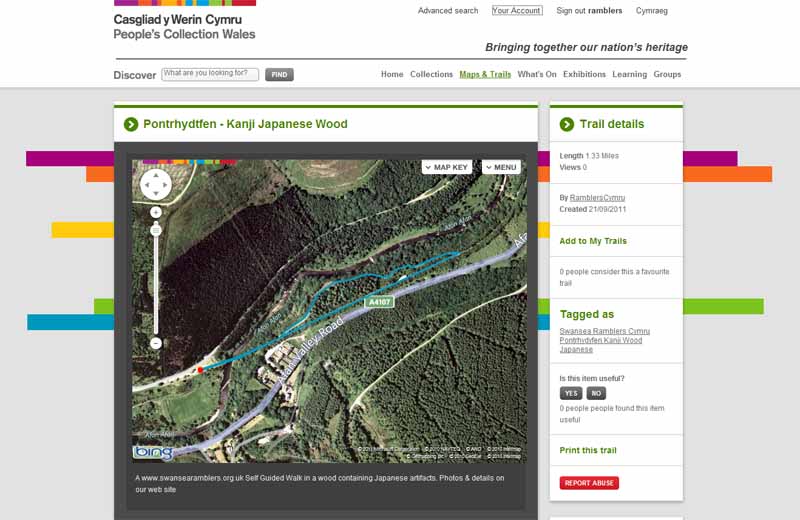Zoom out with the map minus button
The height and width of the screenshot is (520, 800).
(156, 343)
